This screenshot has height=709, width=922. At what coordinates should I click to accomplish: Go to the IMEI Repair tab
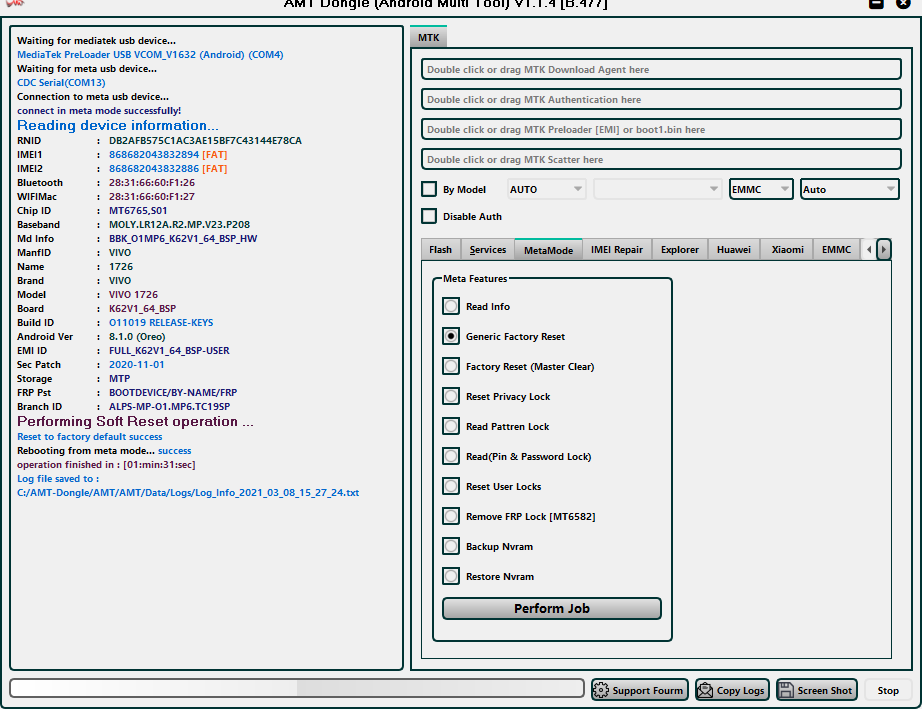617,250
